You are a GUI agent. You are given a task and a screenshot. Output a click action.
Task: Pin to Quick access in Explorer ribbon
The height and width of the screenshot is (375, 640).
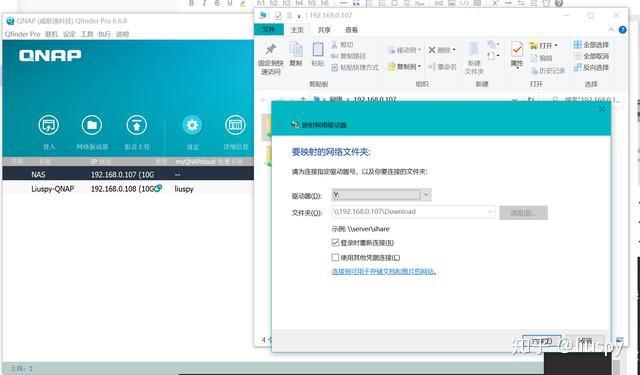pos(271,59)
